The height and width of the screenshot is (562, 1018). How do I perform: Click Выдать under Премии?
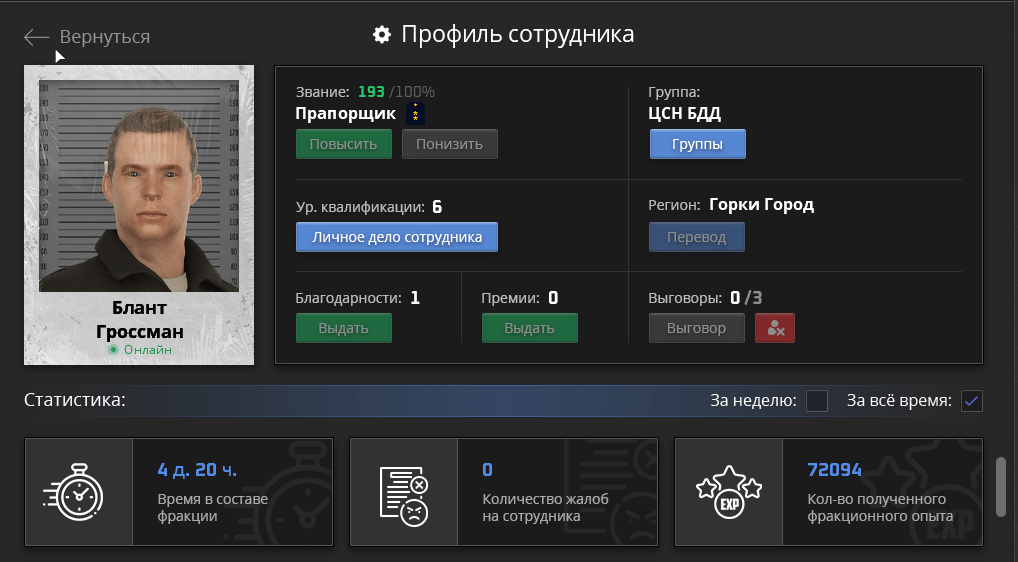[529, 328]
